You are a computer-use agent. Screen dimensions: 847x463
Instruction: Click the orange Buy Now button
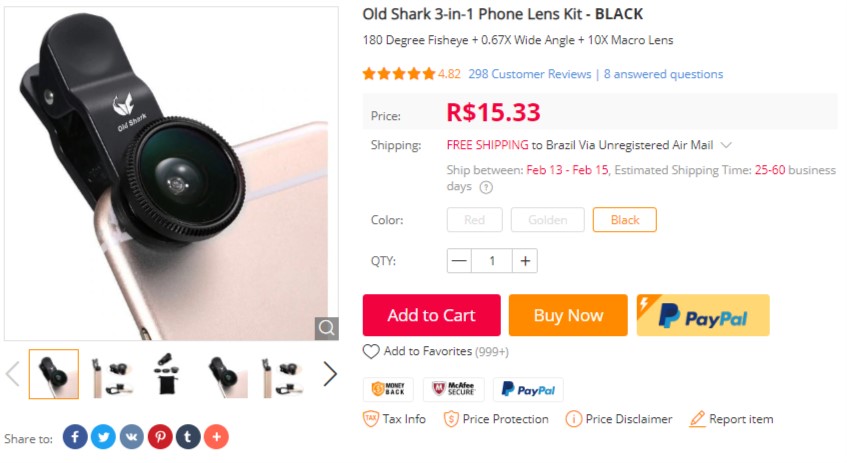[x=568, y=315]
